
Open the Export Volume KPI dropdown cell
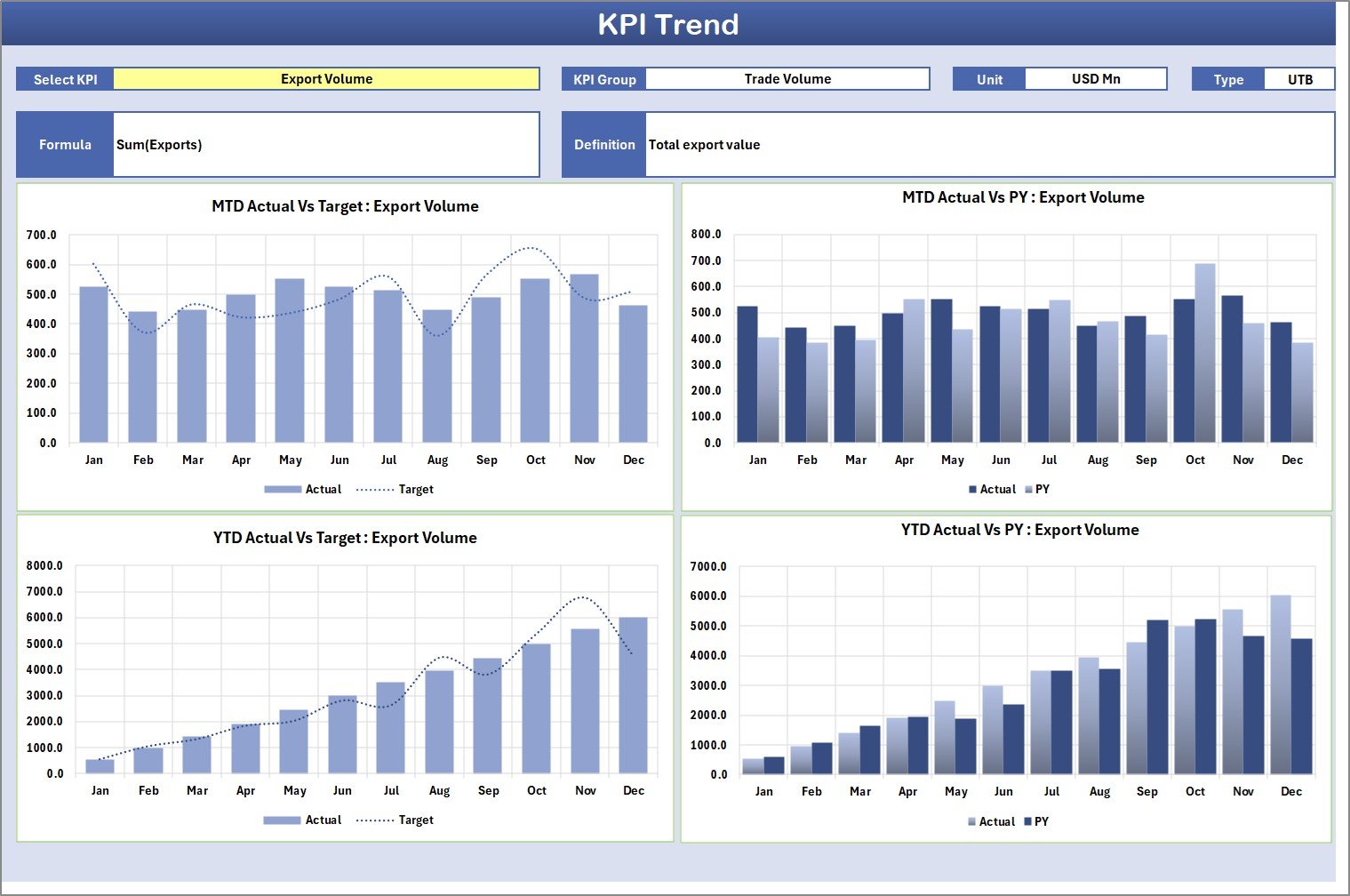tap(326, 79)
